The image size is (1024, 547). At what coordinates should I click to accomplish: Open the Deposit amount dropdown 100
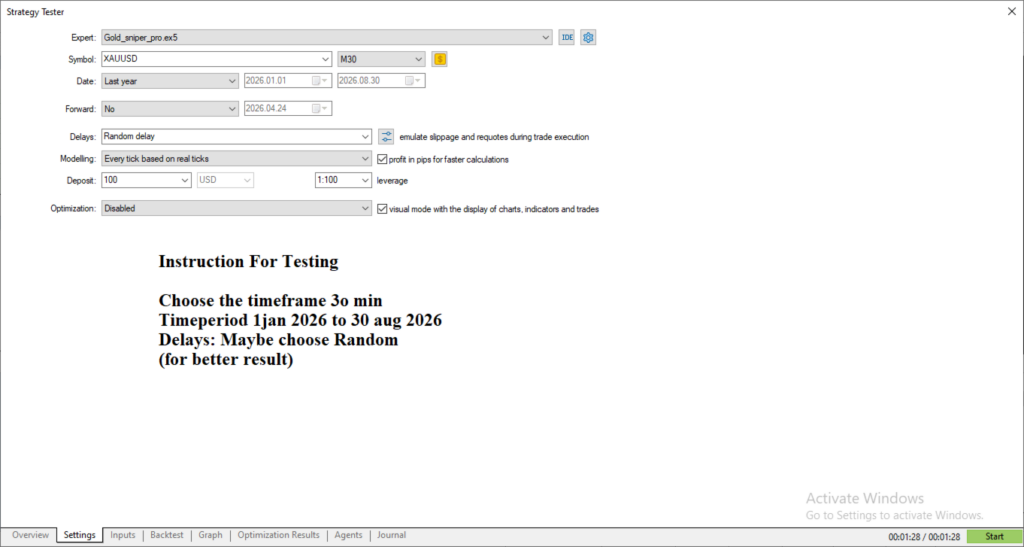146,180
